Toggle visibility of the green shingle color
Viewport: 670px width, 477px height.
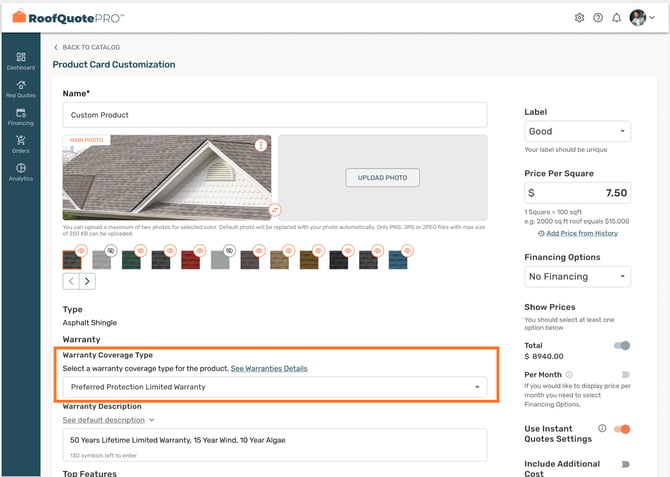(x=141, y=250)
